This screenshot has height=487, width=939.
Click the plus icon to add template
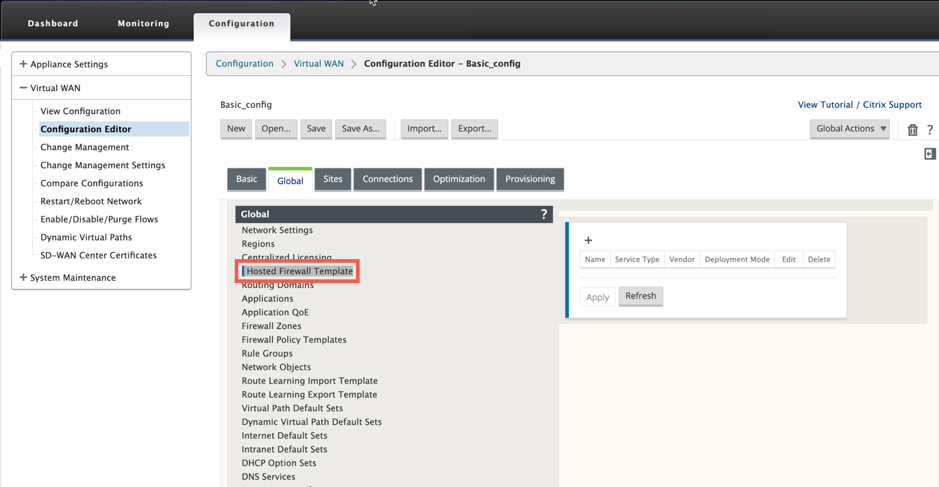pyautogui.click(x=588, y=240)
